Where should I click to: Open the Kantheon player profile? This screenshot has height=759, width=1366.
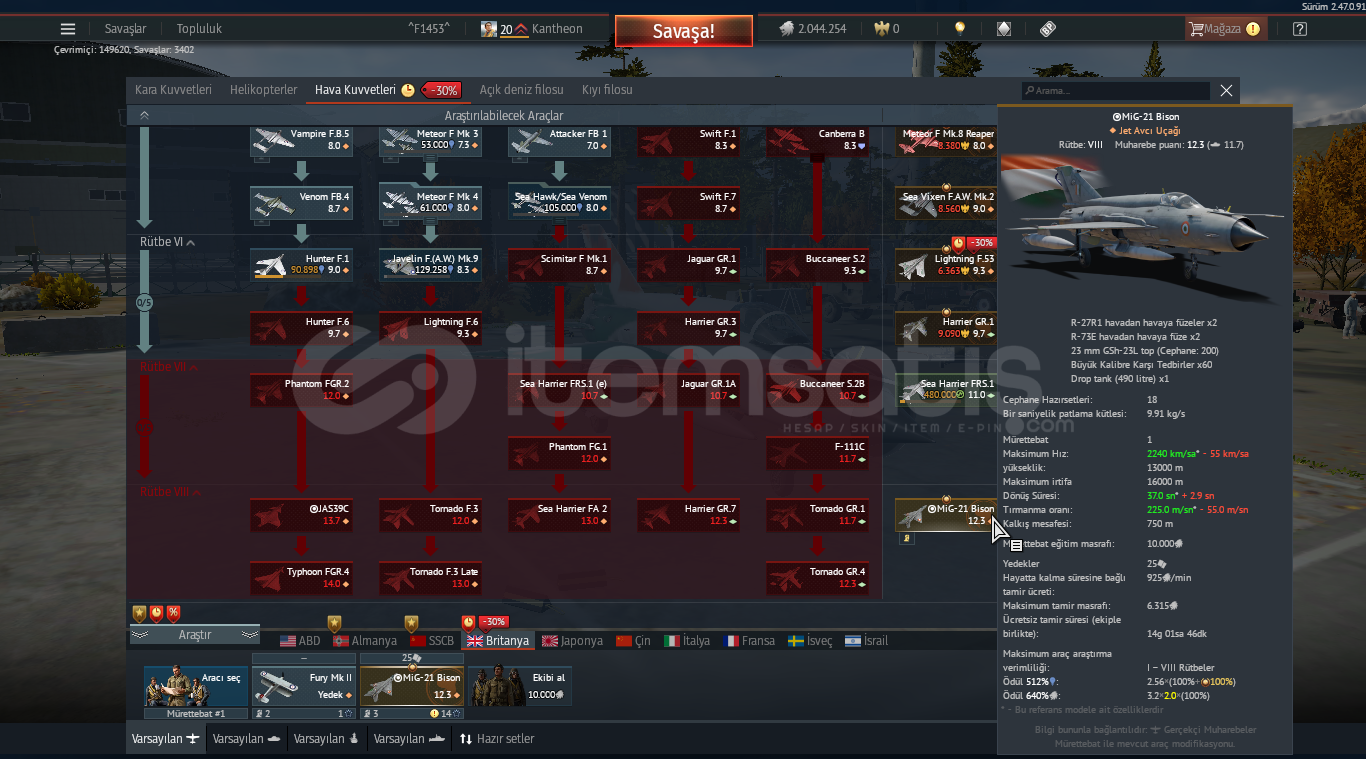point(532,29)
